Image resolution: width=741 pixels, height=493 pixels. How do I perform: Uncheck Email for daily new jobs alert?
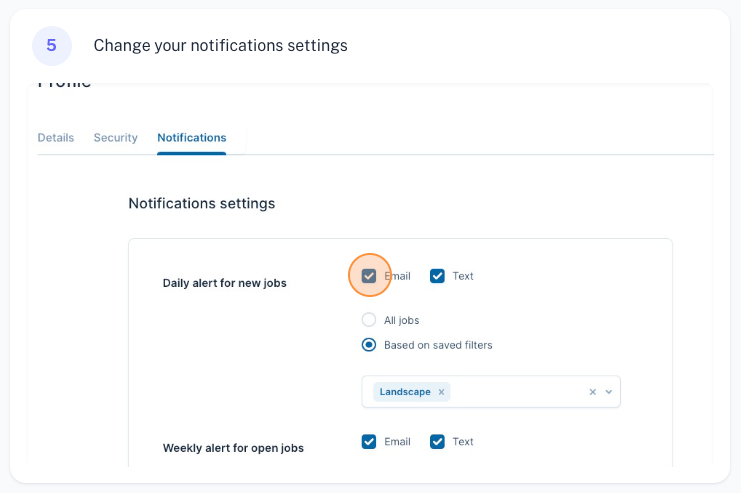pyautogui.click(x=369, y=276)
